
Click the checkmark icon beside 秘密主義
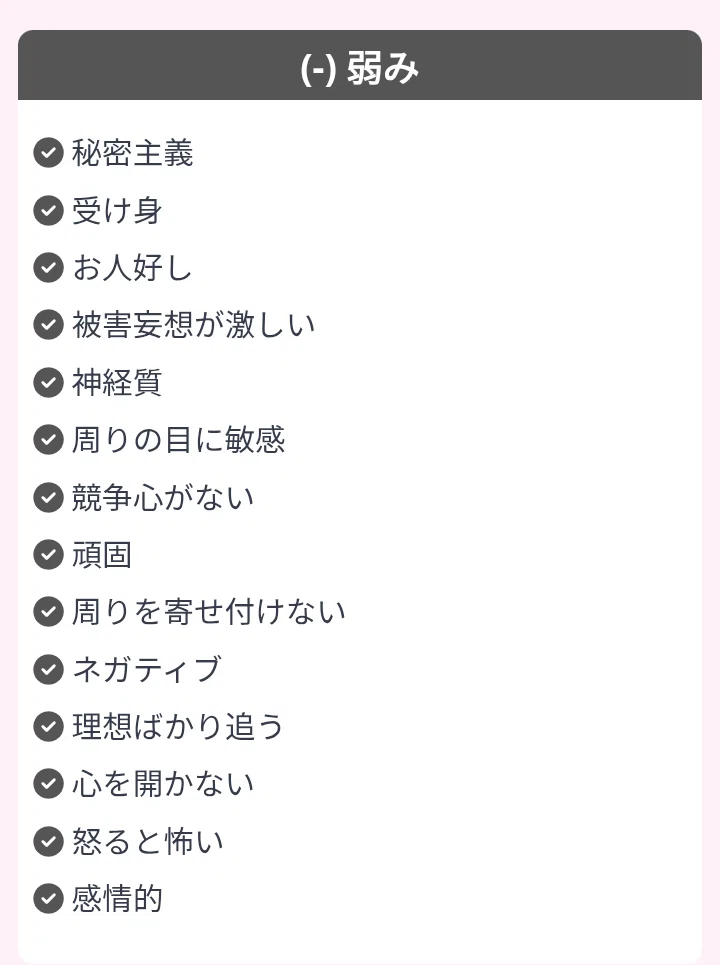tap(49, 153)
